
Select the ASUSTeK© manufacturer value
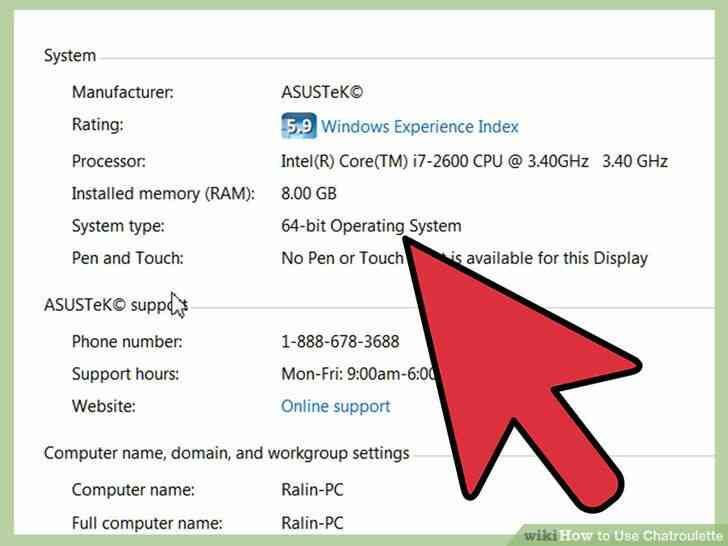click(x=322, y=92)
